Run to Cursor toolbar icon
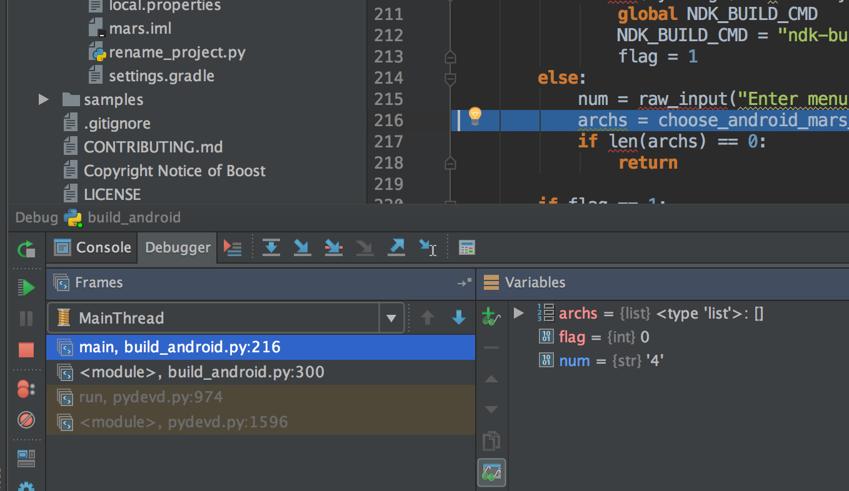The width and height of the screenshot is (849, 491). coord(427,247)
